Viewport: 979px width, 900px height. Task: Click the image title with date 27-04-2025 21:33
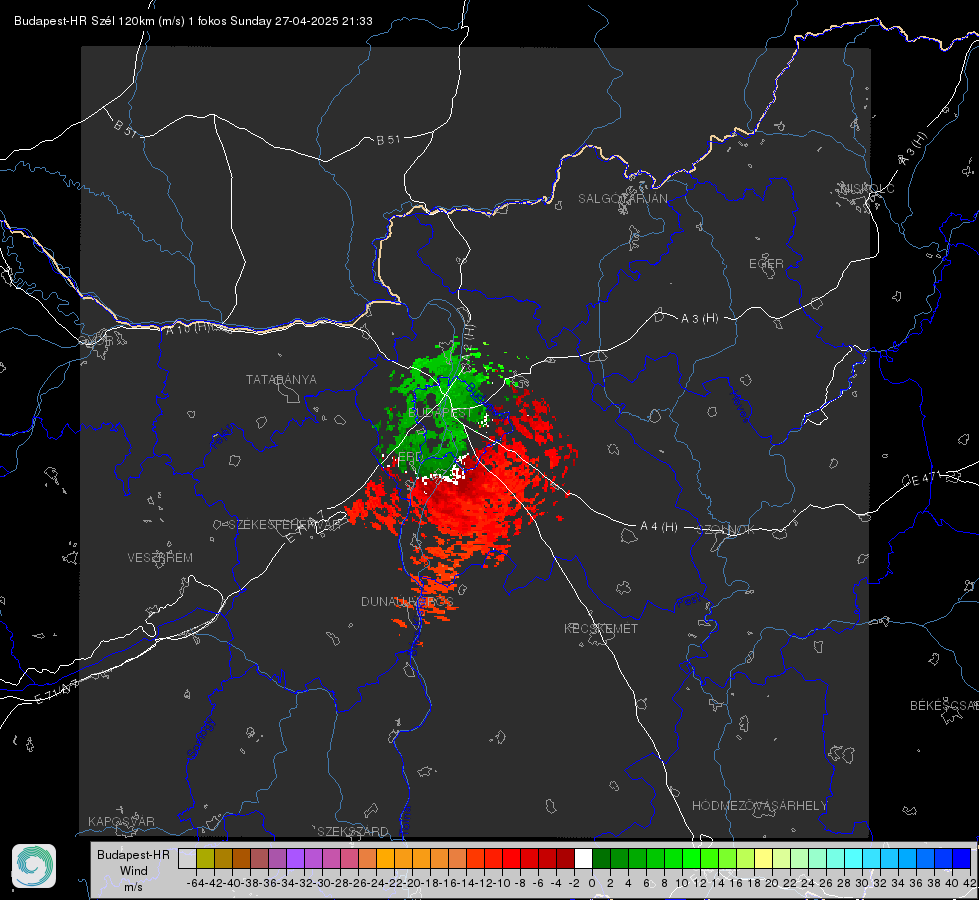(x=193, y=21)
